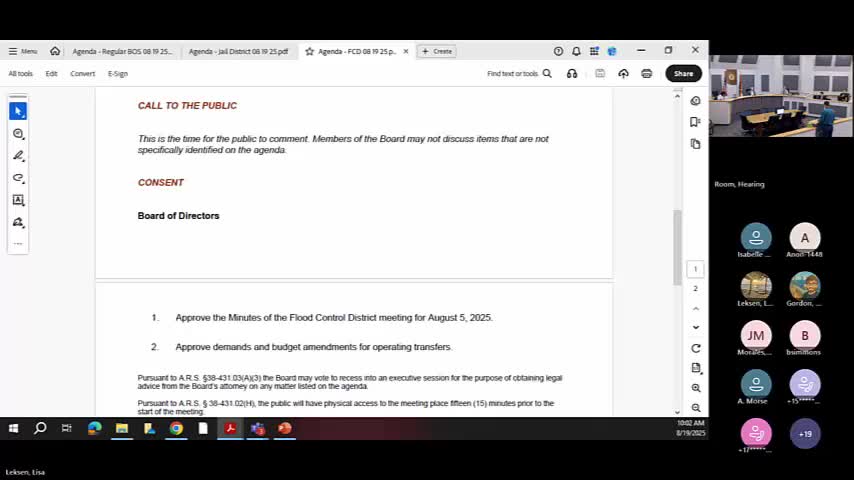Select the Fill and sign tool
Screen dimensions: 854x480
[18, 222]
